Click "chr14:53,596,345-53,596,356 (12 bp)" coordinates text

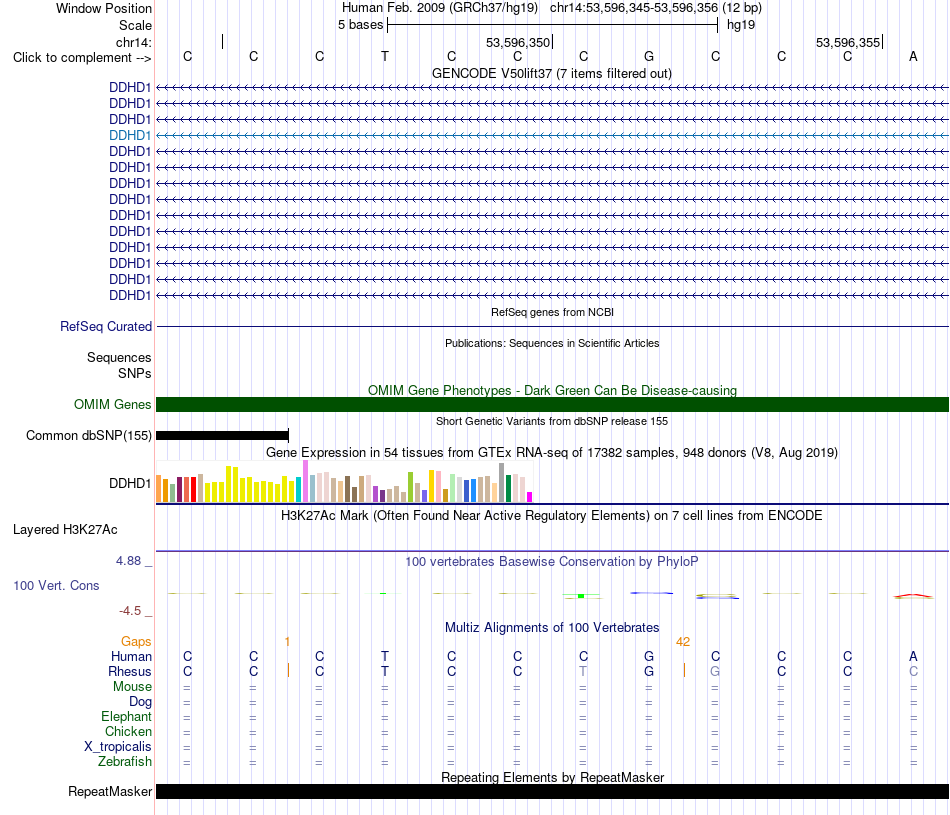tap(656, 8)
